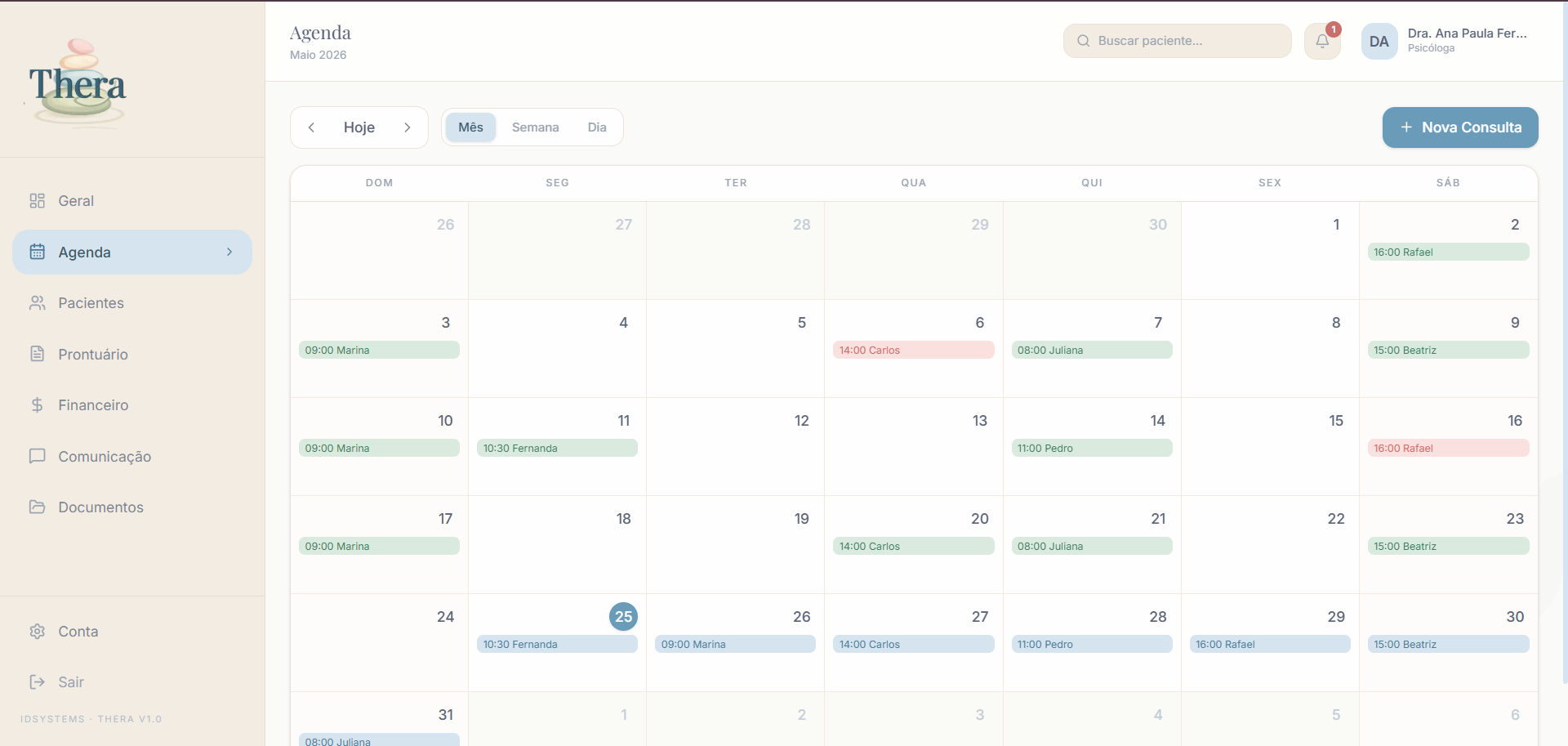Select day 12 cell

point(735,447)
